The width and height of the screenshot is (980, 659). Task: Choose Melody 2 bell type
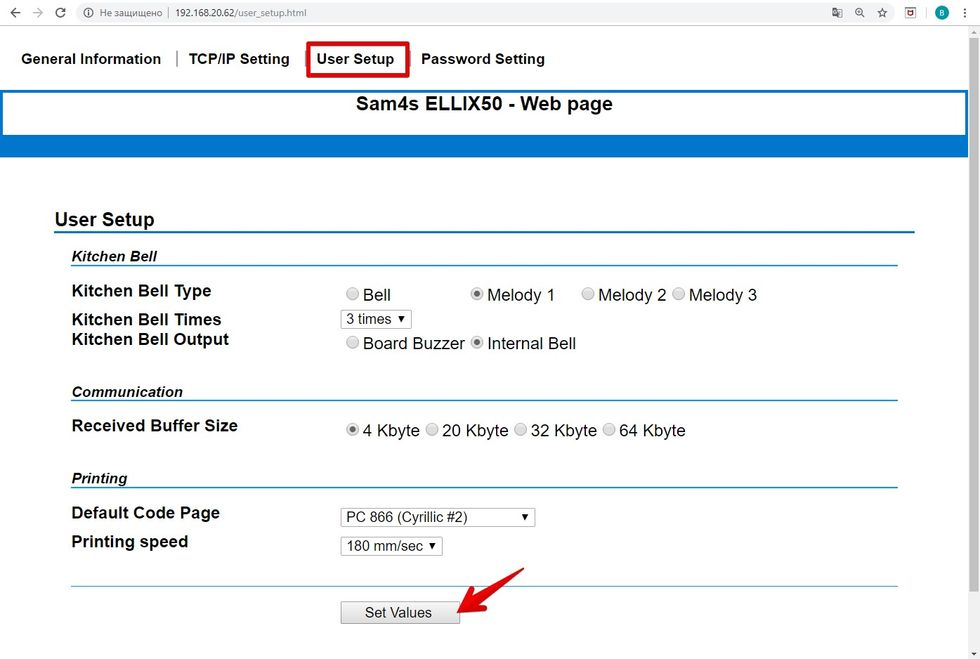click(588, 294)
